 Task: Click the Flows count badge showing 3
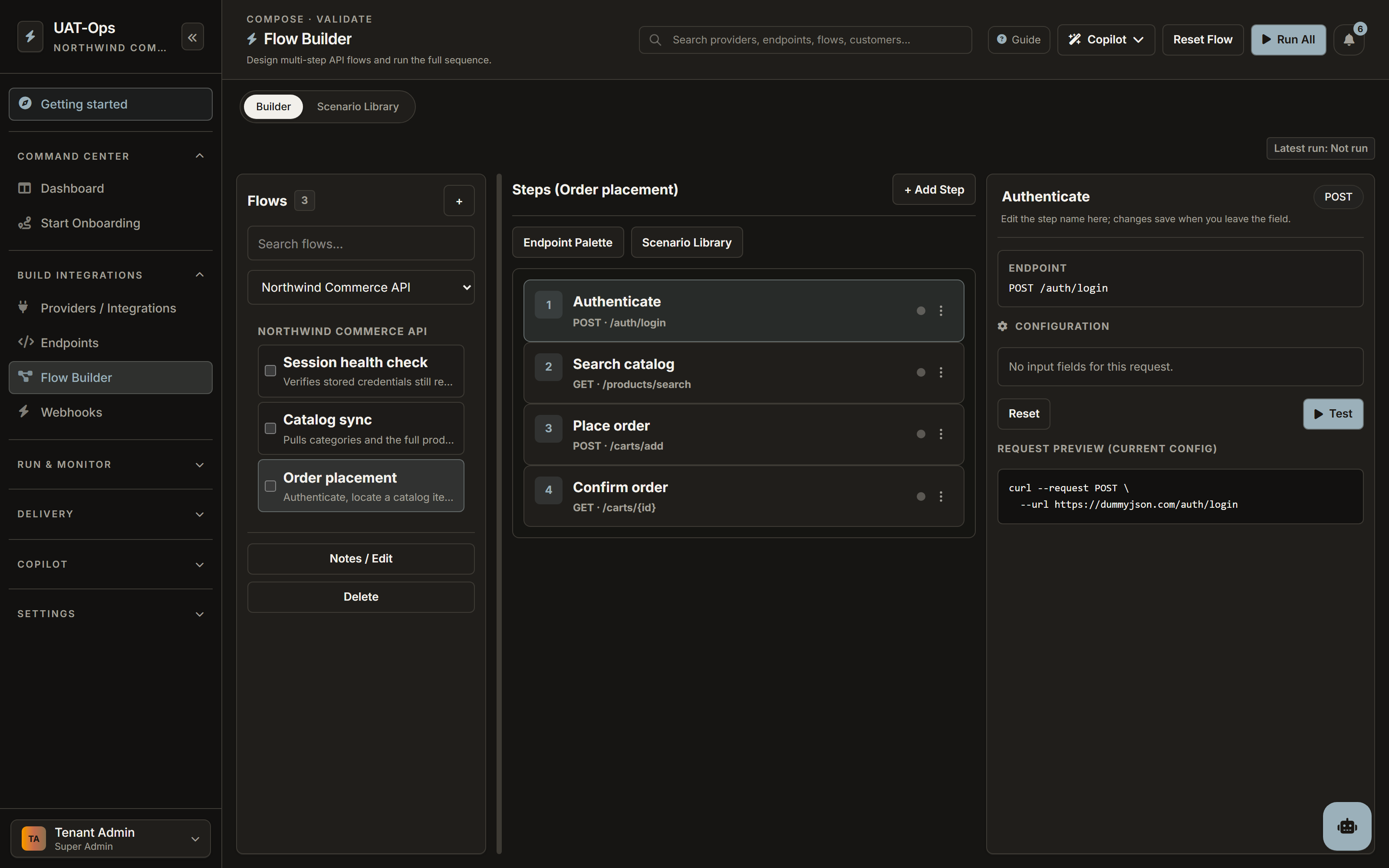click(x=304, y=201)
